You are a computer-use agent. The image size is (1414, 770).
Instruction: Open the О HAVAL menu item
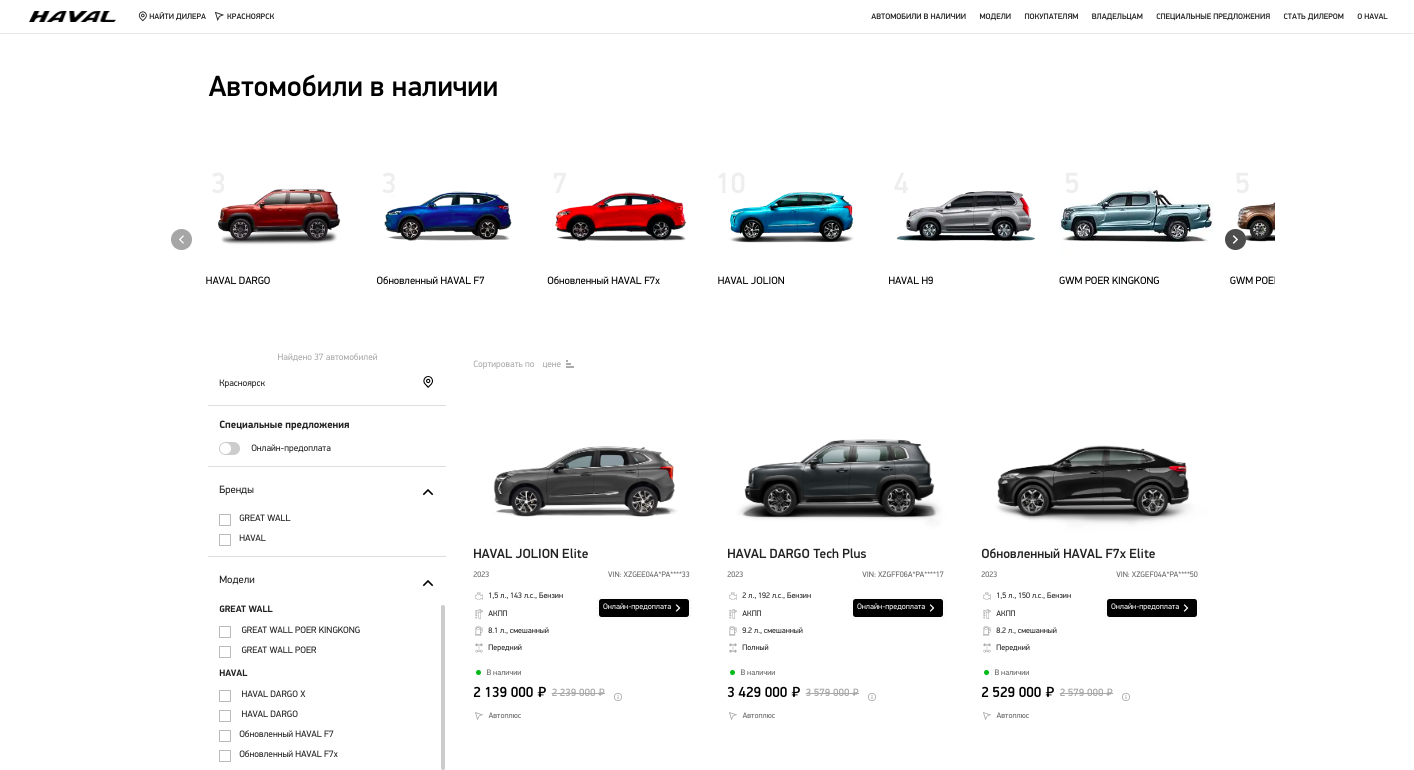tap(1372, 16)
